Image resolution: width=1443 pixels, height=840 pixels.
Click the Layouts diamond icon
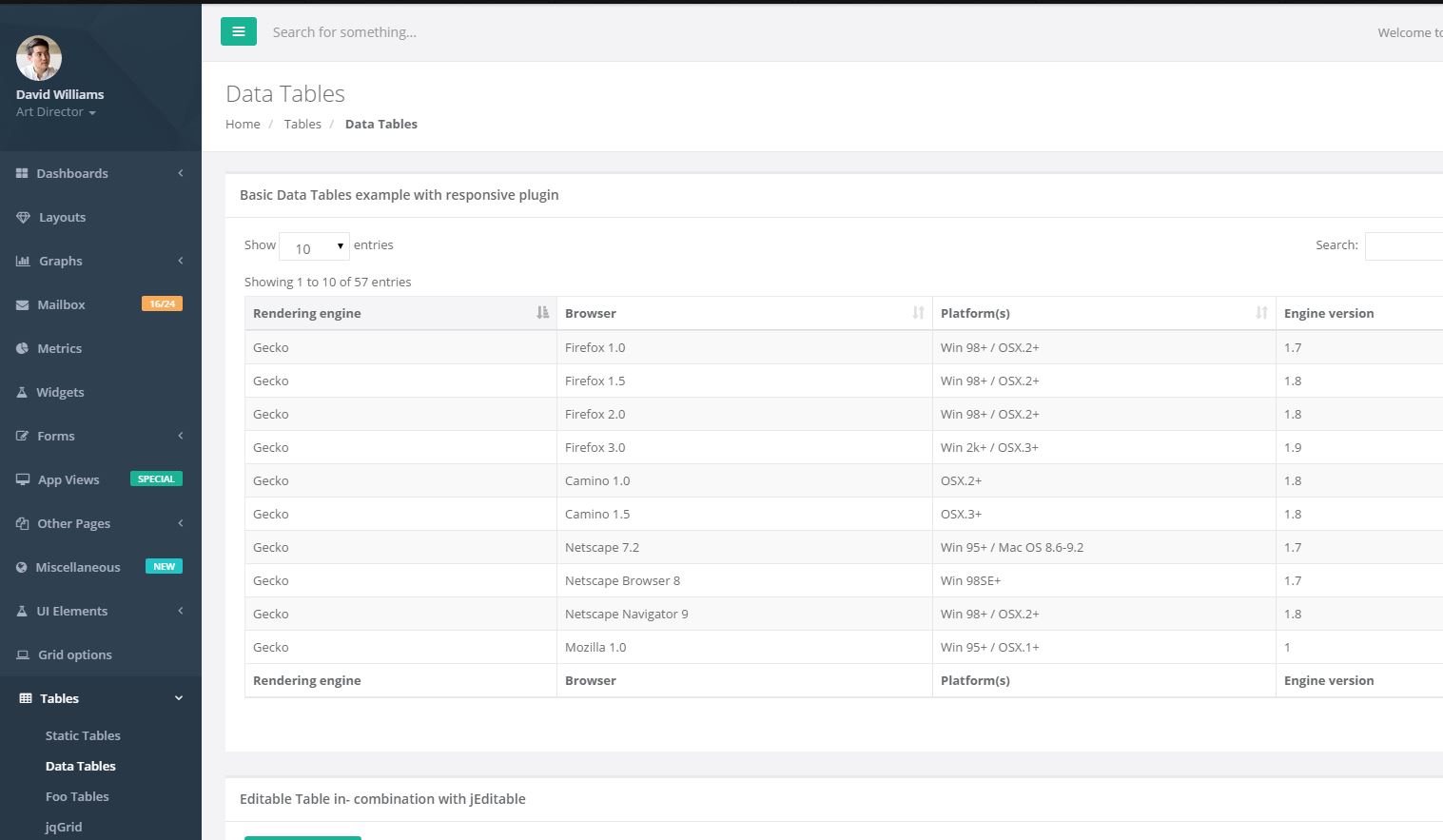[x=23, y=217]
